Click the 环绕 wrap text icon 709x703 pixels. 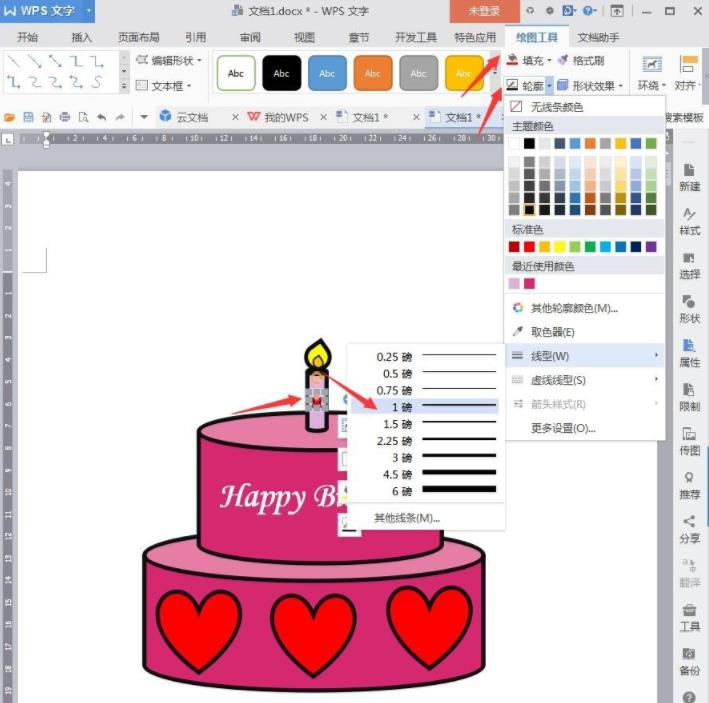(652, 66)
